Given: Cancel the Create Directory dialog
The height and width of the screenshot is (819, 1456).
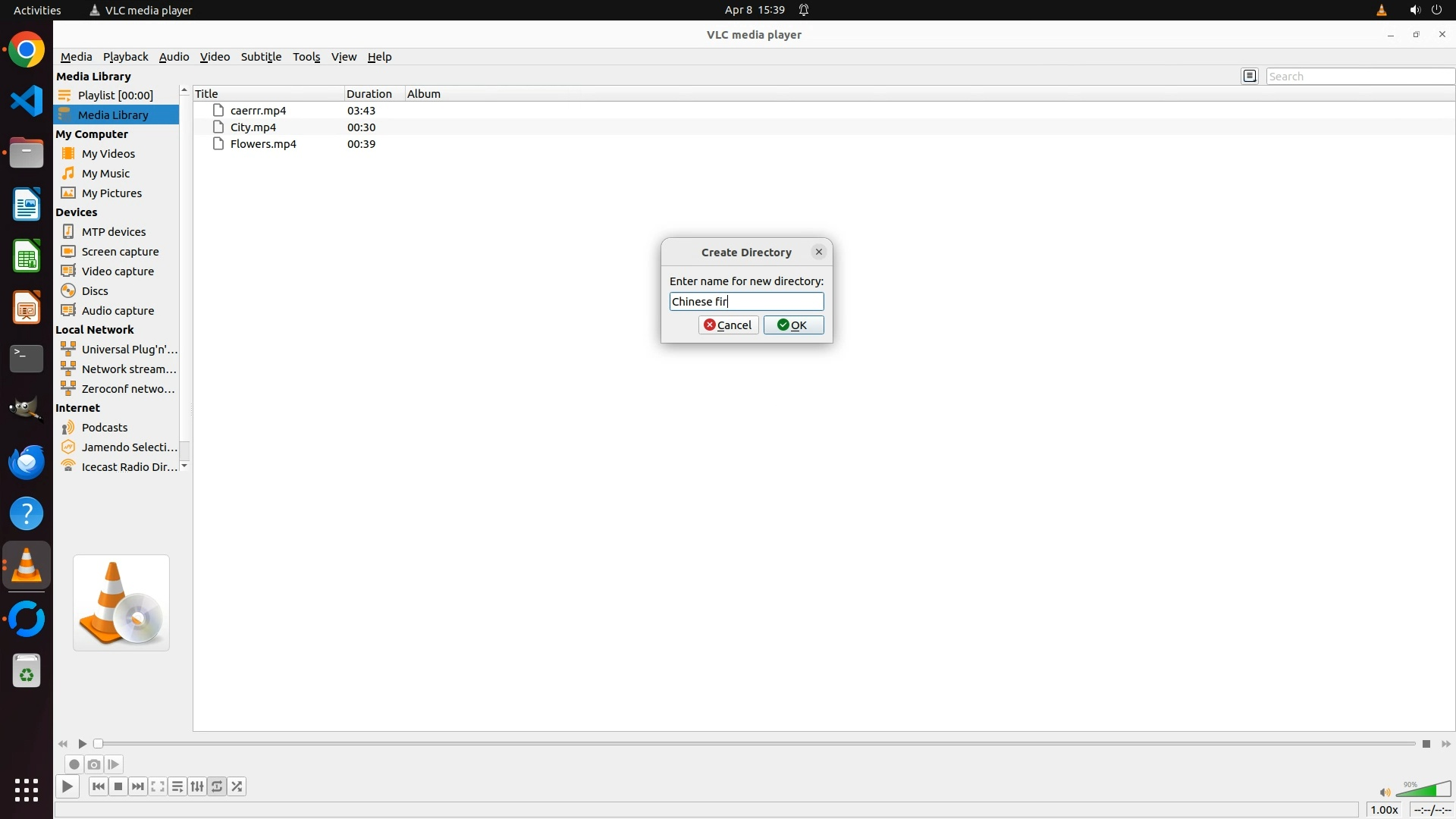Looking at the screenshot, I should 728,325.
